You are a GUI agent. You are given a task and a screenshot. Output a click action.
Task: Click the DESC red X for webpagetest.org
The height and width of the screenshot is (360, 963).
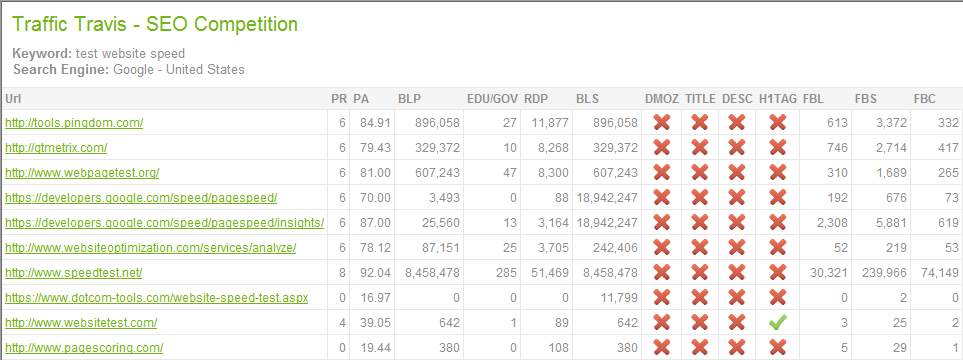(737, 173)
